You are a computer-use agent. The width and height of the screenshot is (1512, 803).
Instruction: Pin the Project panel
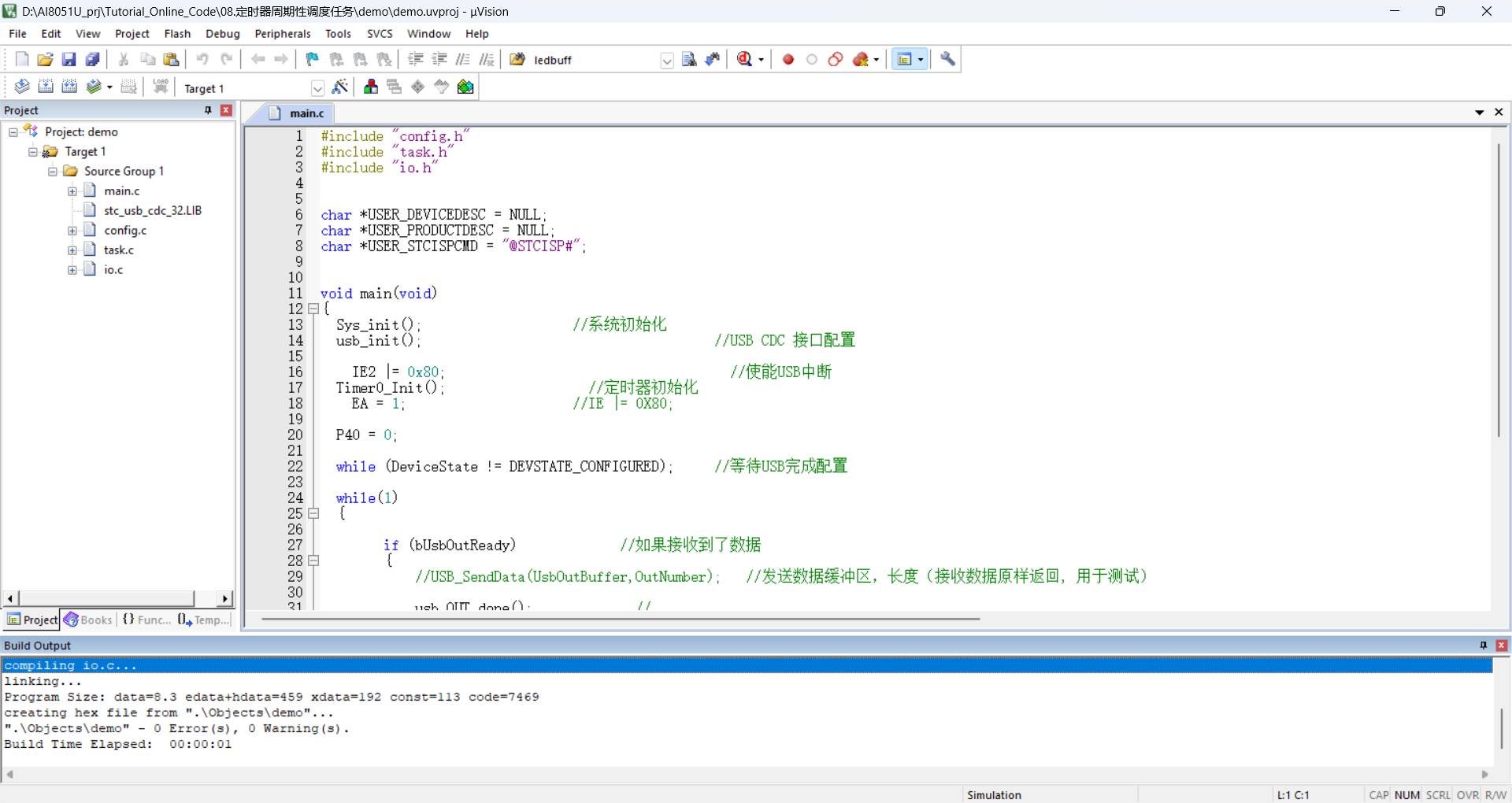[x=208, y=110]
